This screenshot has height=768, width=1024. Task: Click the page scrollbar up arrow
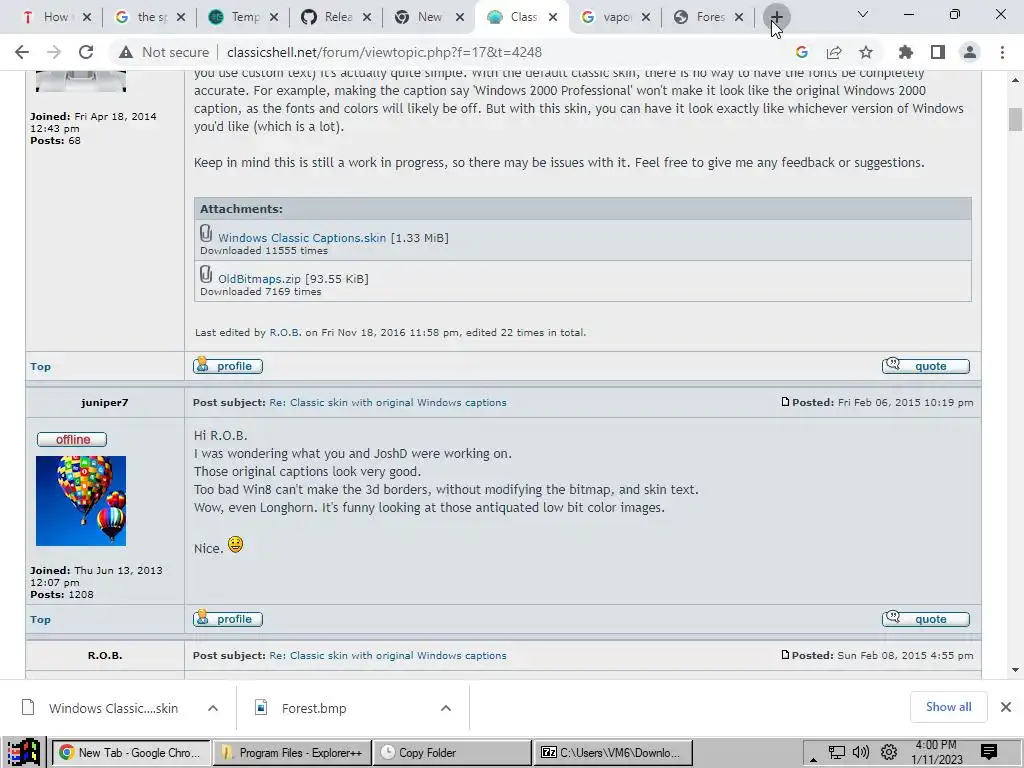(x=1015, y=80)
